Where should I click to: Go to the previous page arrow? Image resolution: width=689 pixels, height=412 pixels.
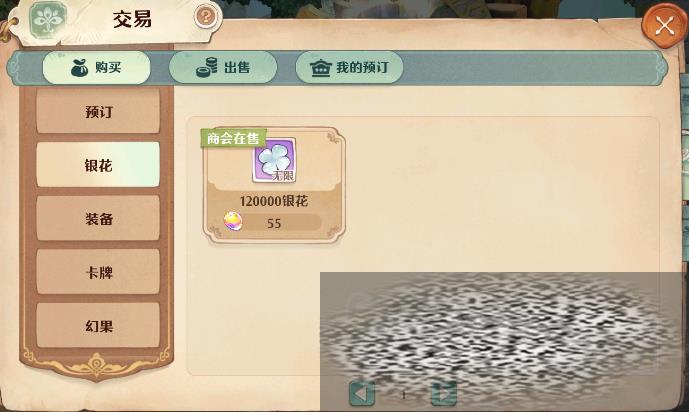coord(362,394)
